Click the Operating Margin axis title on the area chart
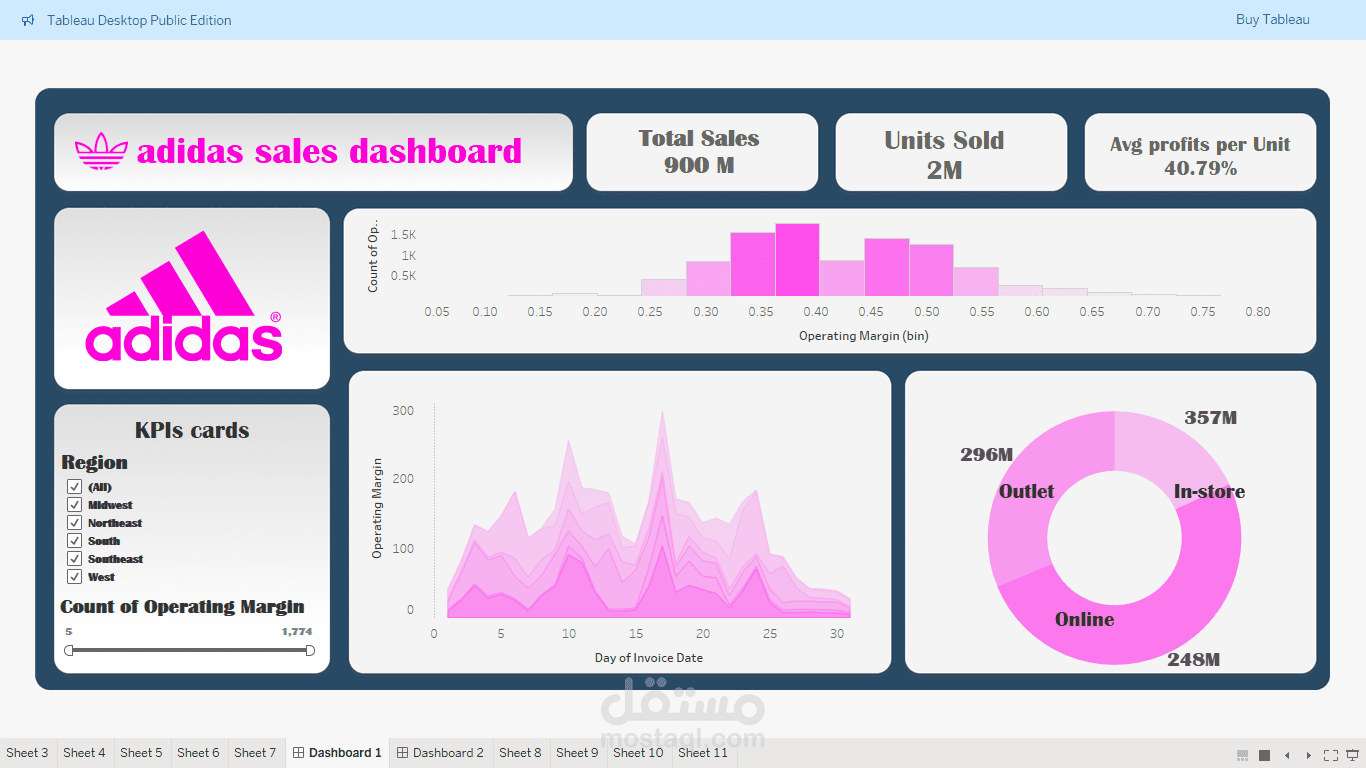Screen dimensions: 1366x768 point(377,508)
